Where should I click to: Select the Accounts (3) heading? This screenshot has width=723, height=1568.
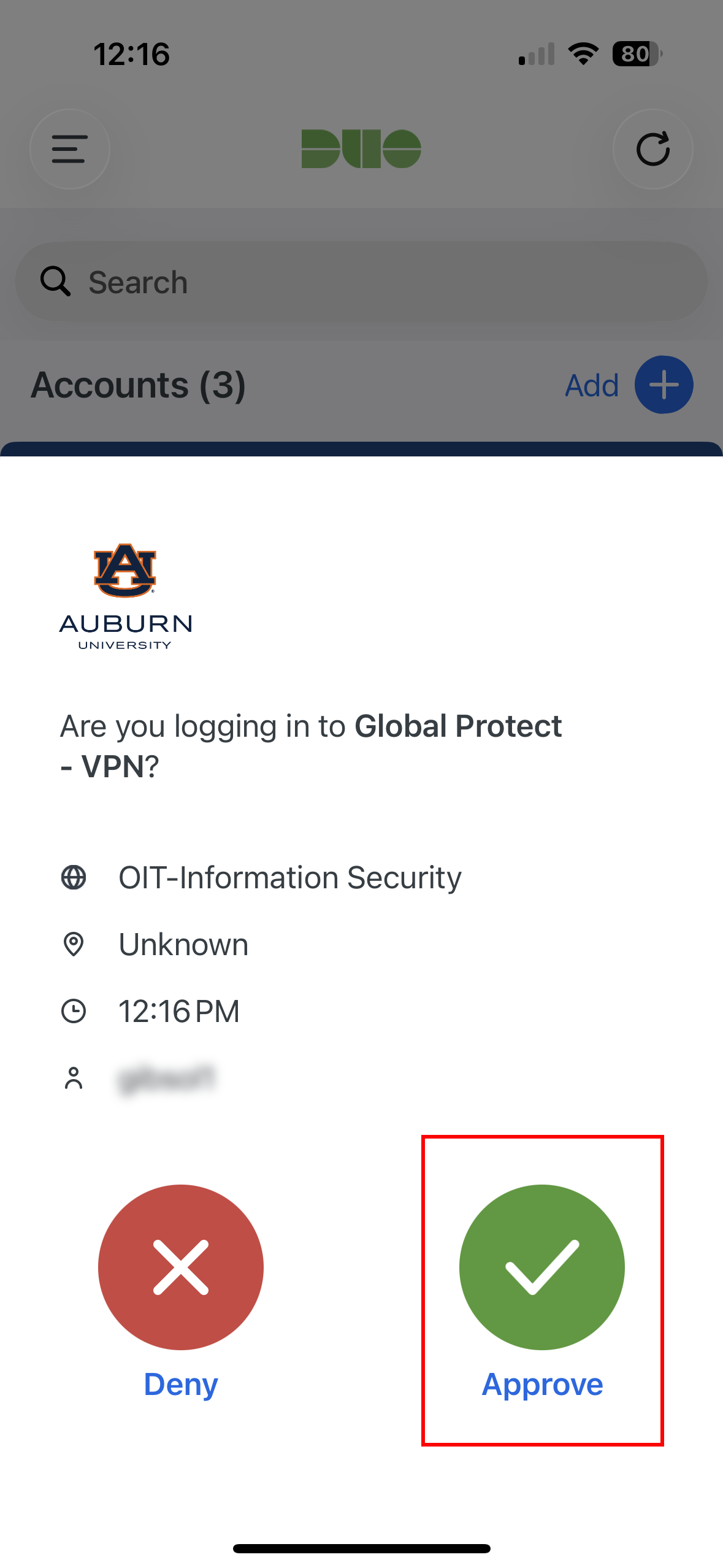click(x=138, y=385)
